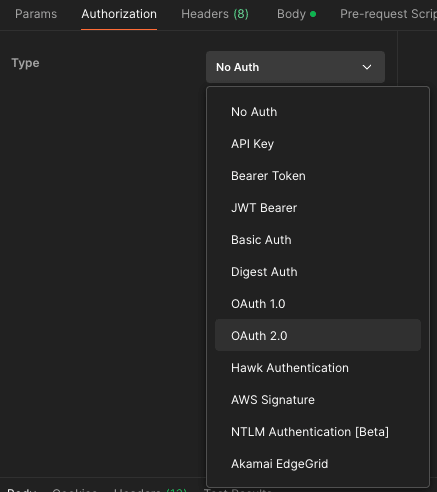Choose Hawk Authentication option
The image size is (437, 492).
pyautogui.click(x=318, y=368)
